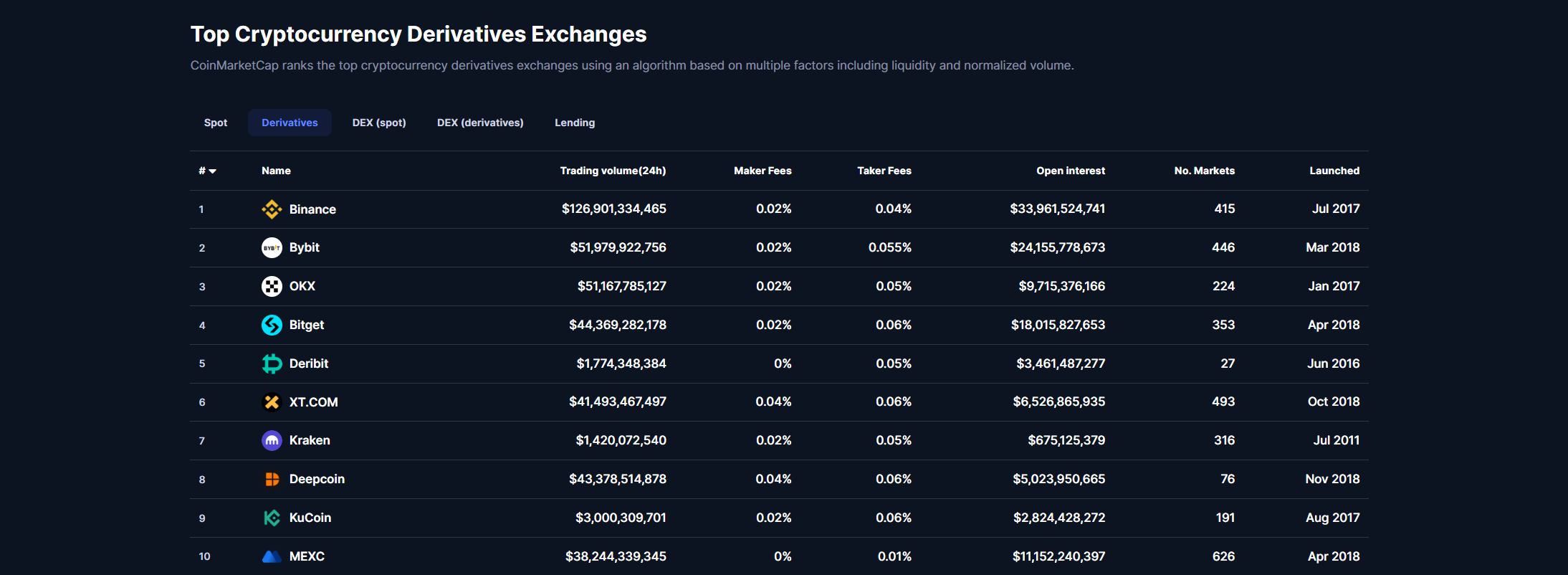Open the MEXC exchange link

pyautogui.click(x=307, y=556)
